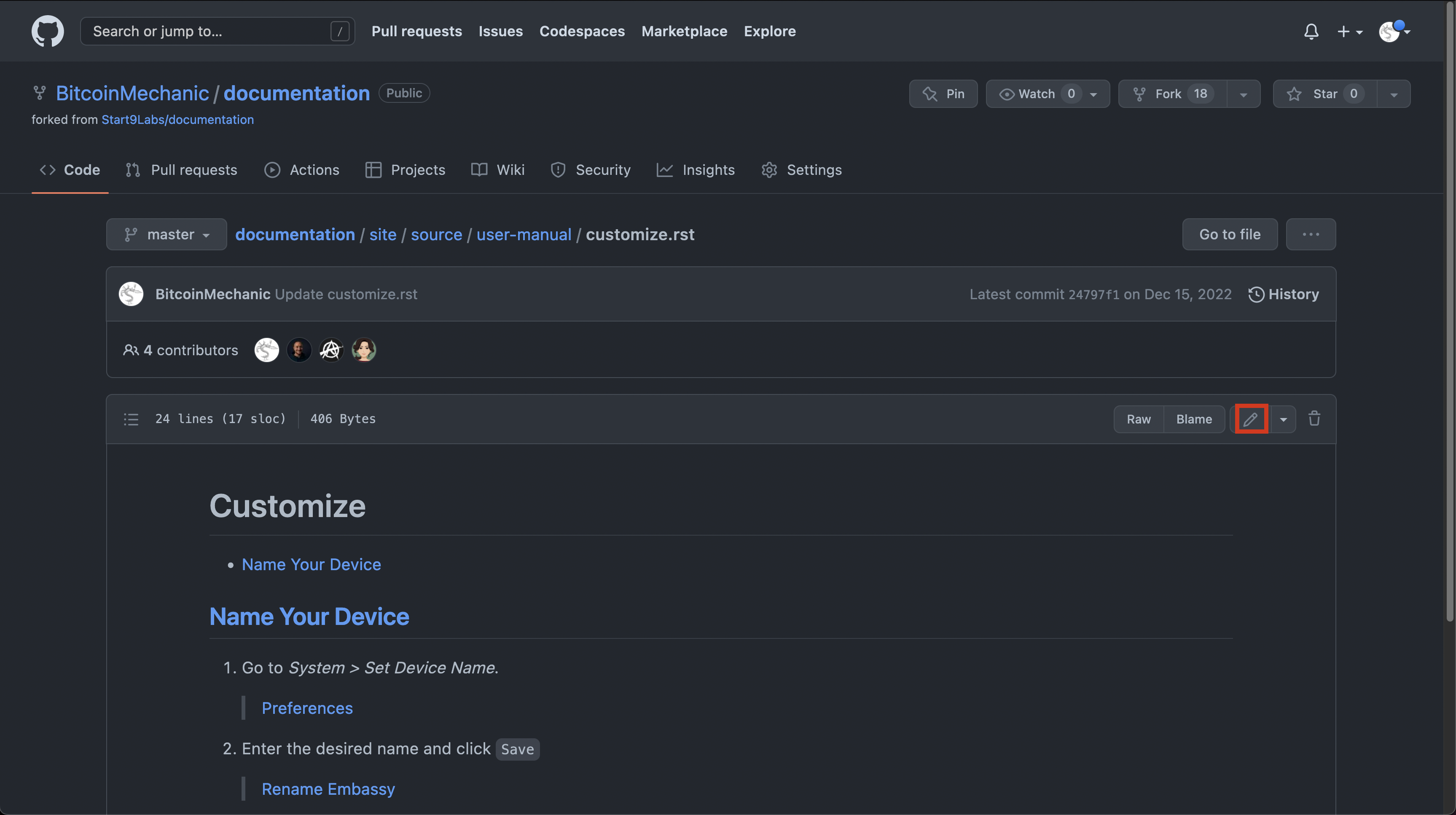Click the GitHub logo home icon
This screenshot has height=815, width=1456.
point(48,31)
